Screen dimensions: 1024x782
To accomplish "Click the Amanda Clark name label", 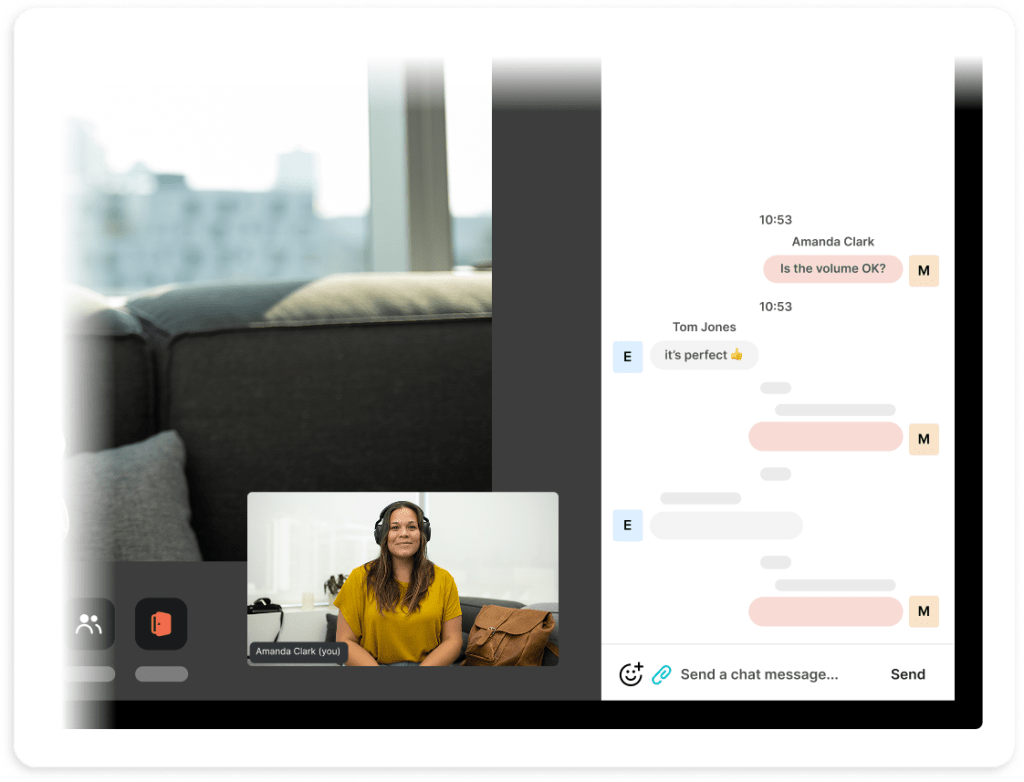I will coord(833,241).
